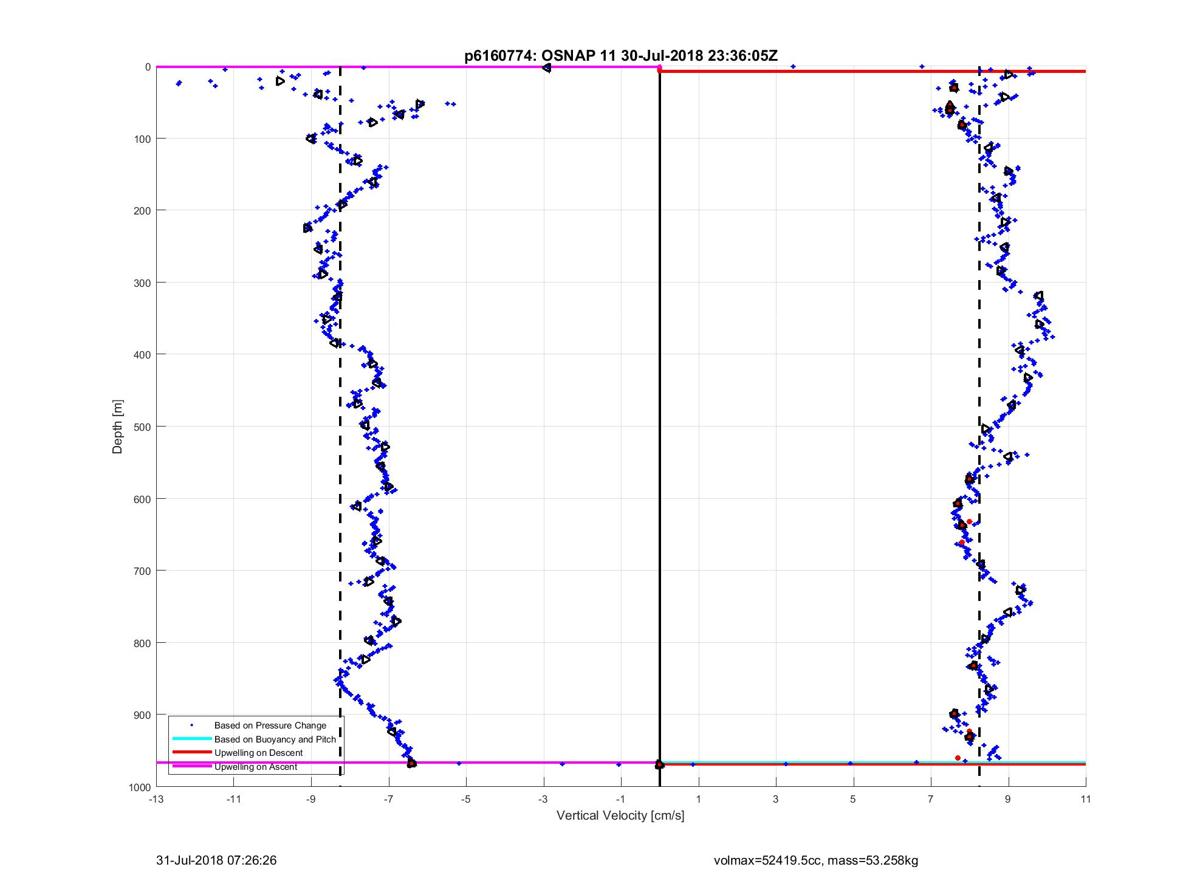The image size is (1200, 885).
Task: Click the depth tick label '300'
Action: [142, 283]
